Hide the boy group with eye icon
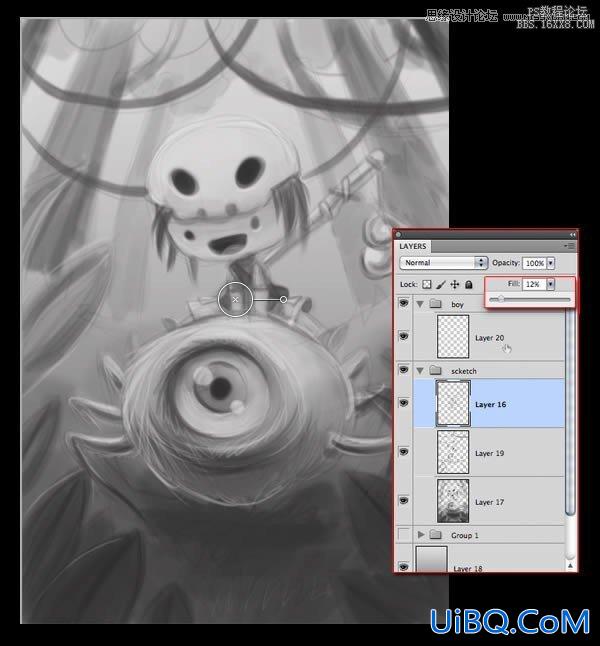Image resolution: width=600 pixels, height=646 pixels. 404,303
